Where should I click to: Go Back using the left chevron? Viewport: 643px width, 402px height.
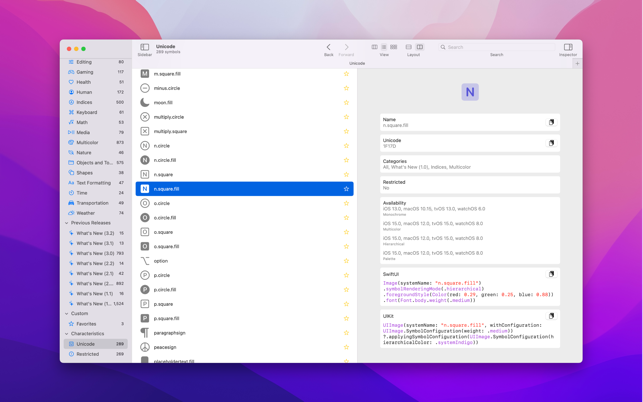pyautogui.click(x=328, y=47)
